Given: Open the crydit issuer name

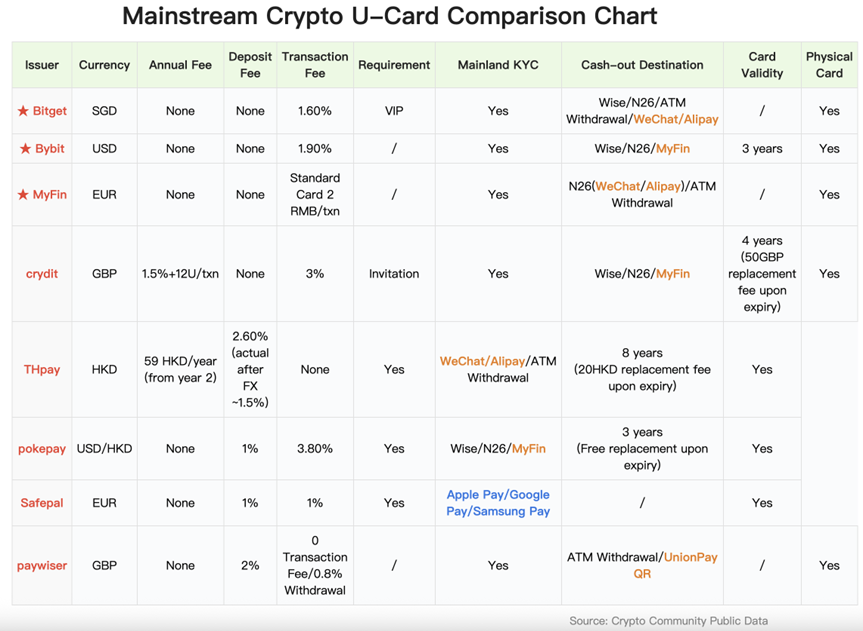Looking at the screenshot, I should point(42,274).
